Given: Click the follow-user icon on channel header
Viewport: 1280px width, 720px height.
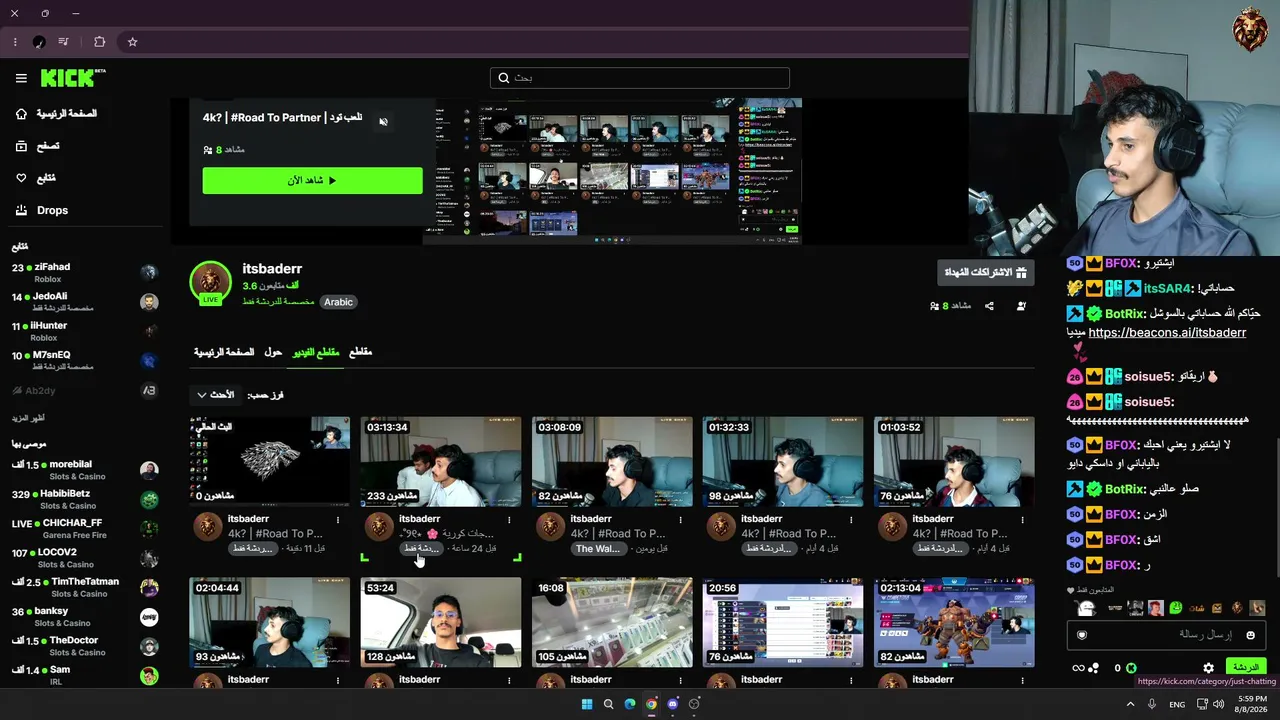Looking at the screenshot, I should point(1021,306).
